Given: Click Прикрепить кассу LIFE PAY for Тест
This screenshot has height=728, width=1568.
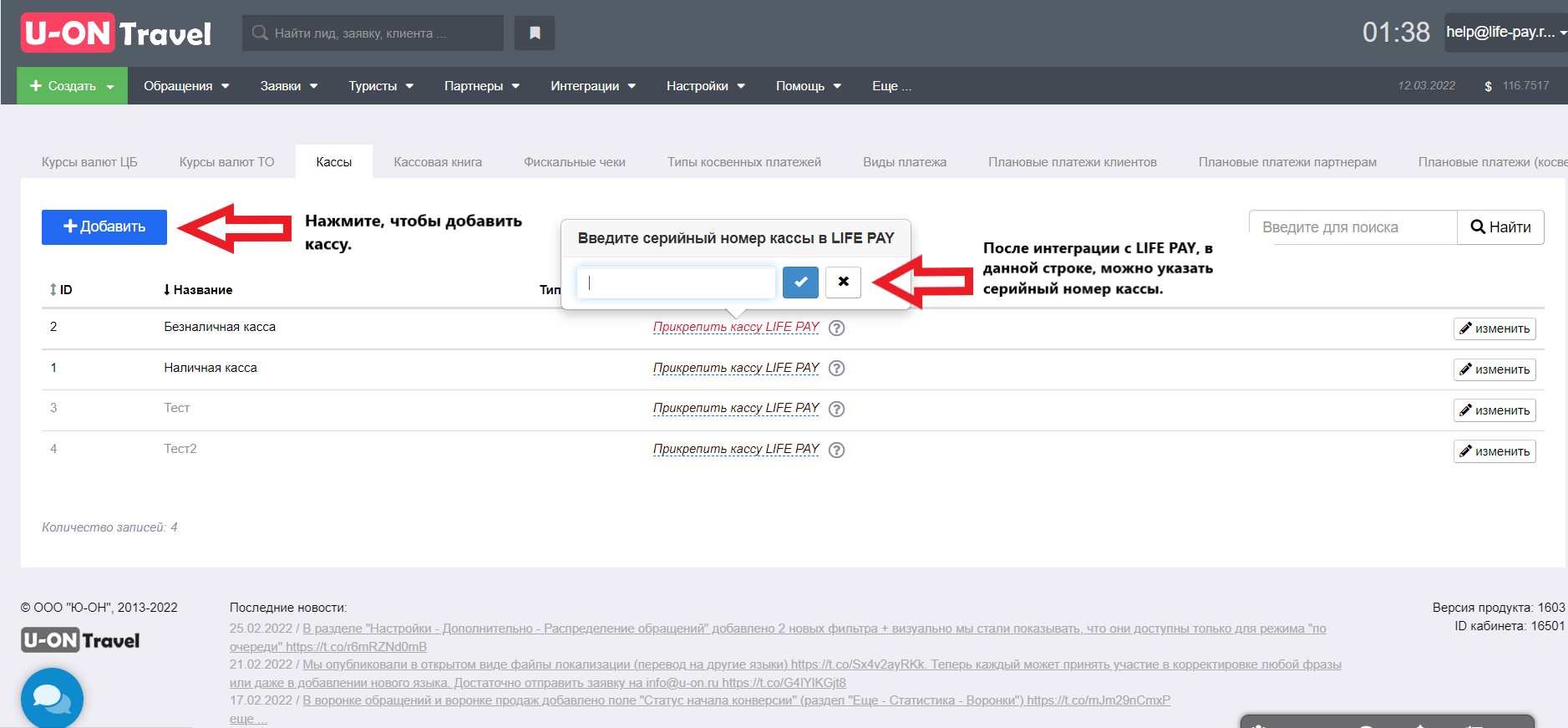Looking at the screenshot, I should point(736,408).
